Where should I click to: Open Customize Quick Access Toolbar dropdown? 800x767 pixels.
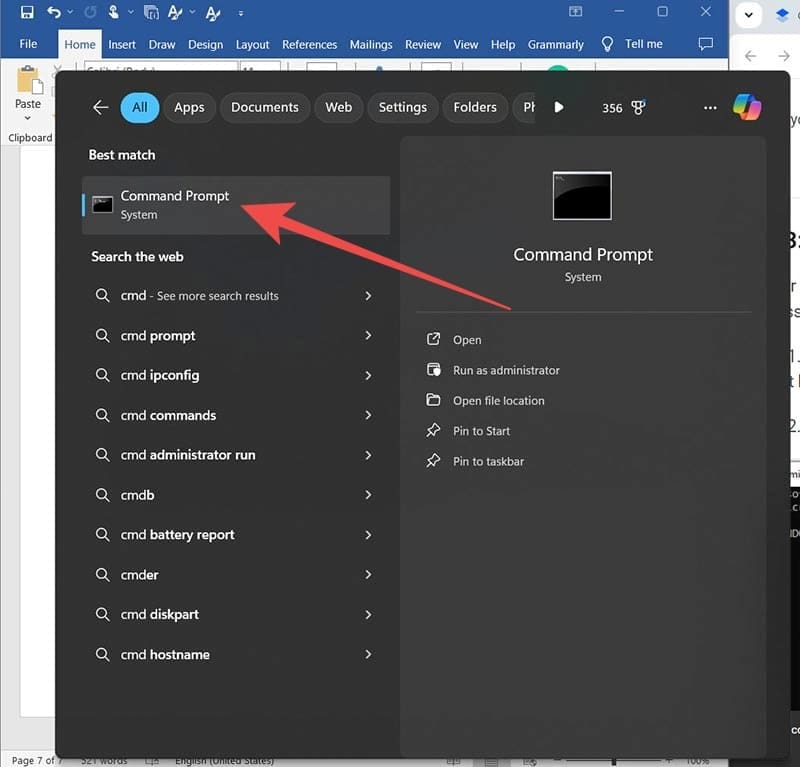pyautogui.click(x=241, y=13)
